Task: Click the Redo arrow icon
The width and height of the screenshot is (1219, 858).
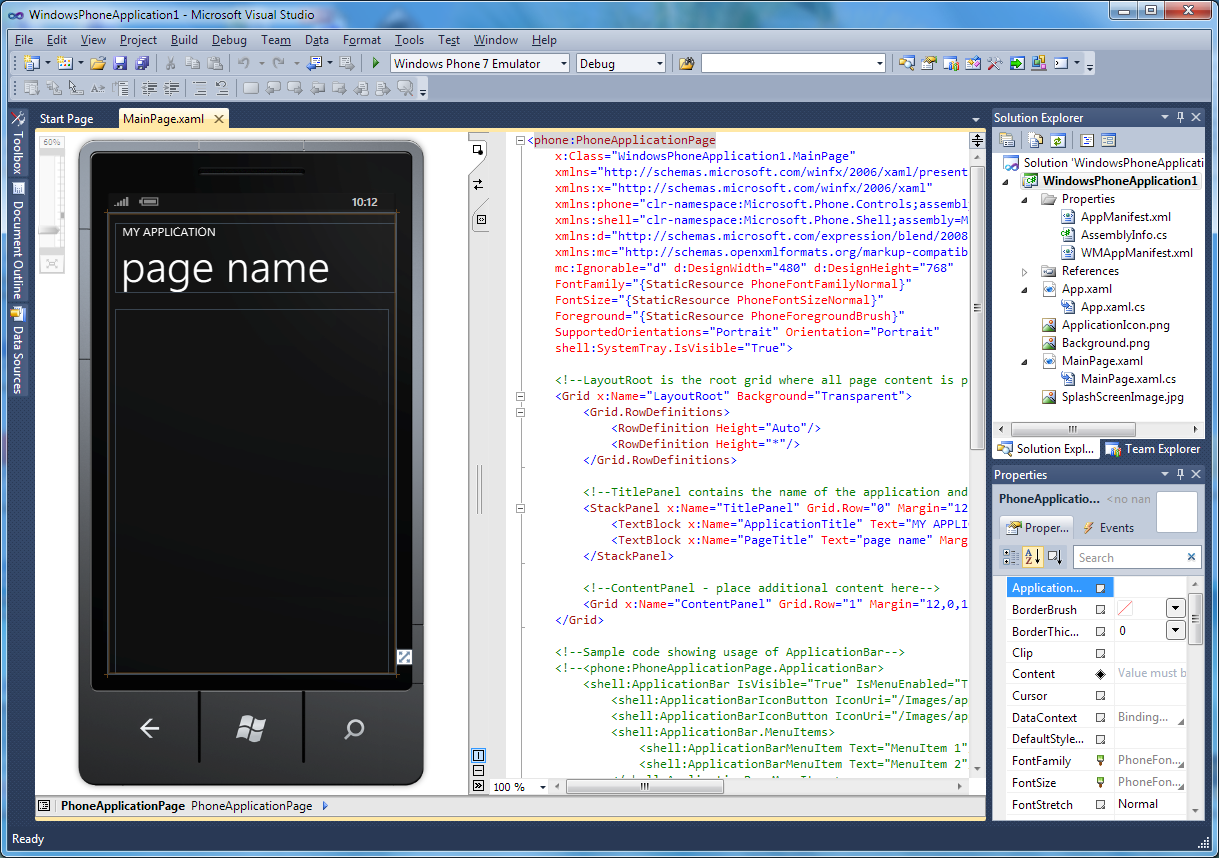Action: point(279,63)
